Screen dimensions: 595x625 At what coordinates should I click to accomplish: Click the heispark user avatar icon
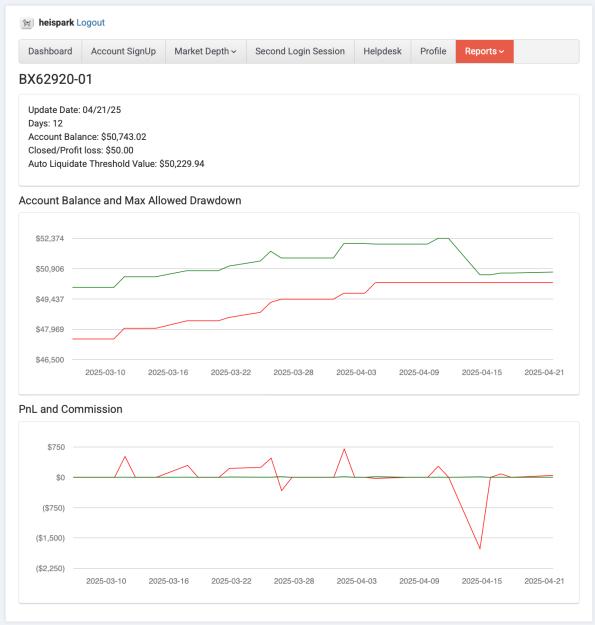coord(27,23)
